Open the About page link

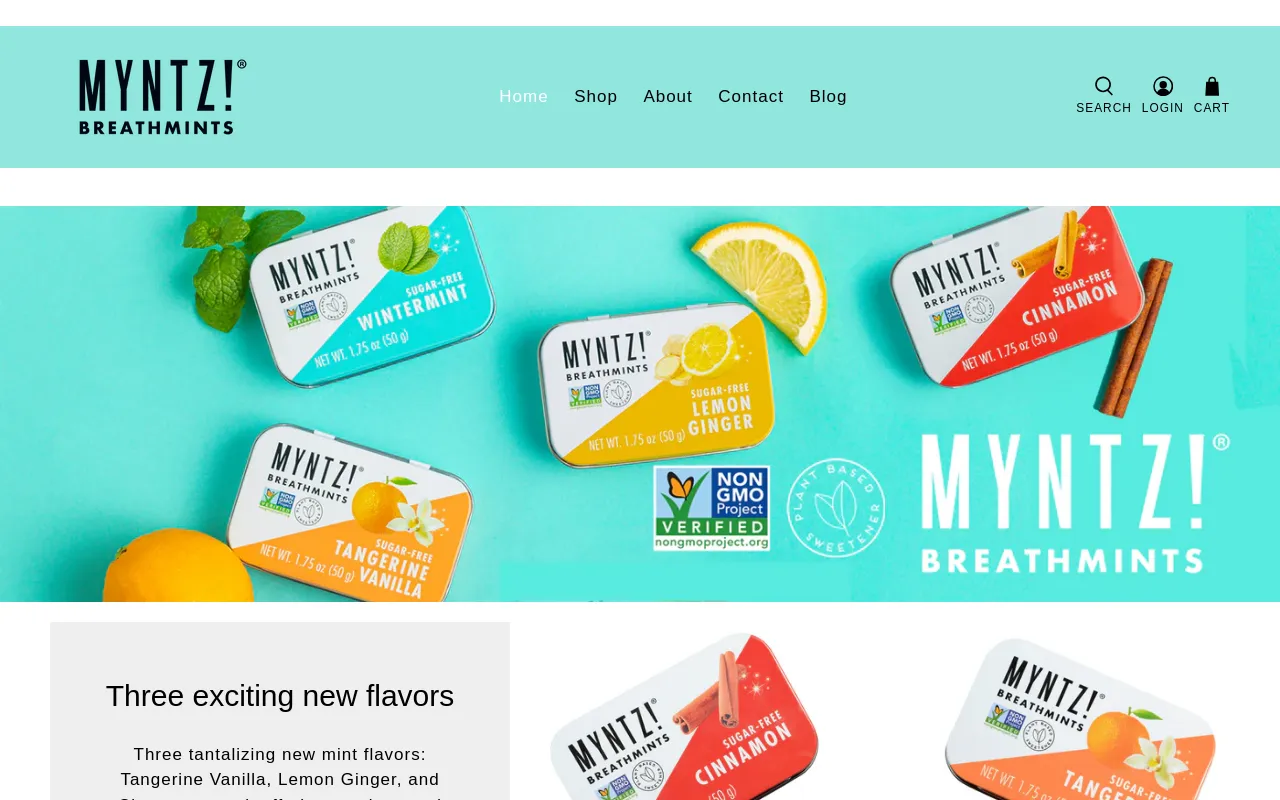(x=668, y=97)
